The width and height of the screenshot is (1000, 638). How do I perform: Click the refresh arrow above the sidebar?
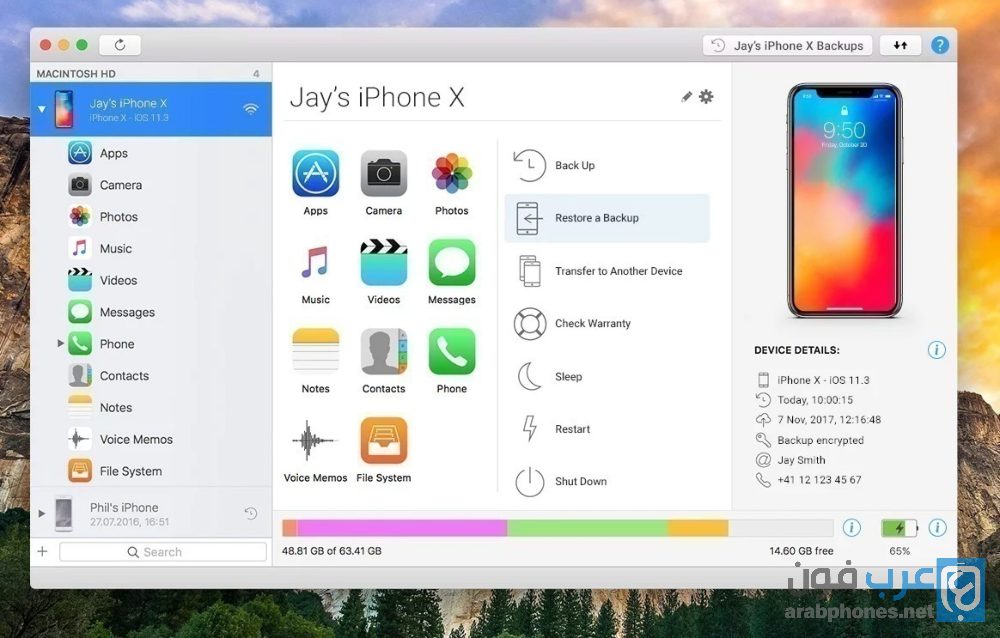coord(119,44)
